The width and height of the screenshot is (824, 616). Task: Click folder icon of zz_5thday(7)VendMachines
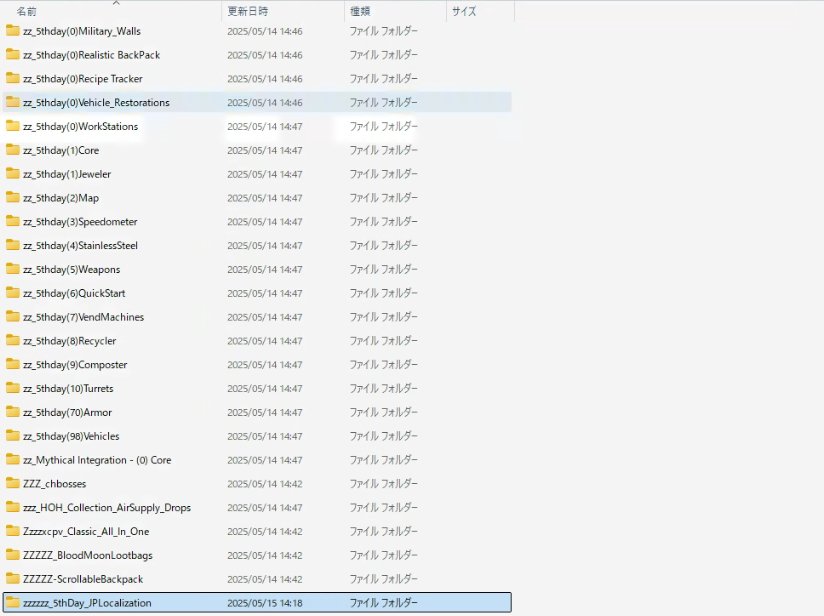pyautogui.click(x=13, y=317)
